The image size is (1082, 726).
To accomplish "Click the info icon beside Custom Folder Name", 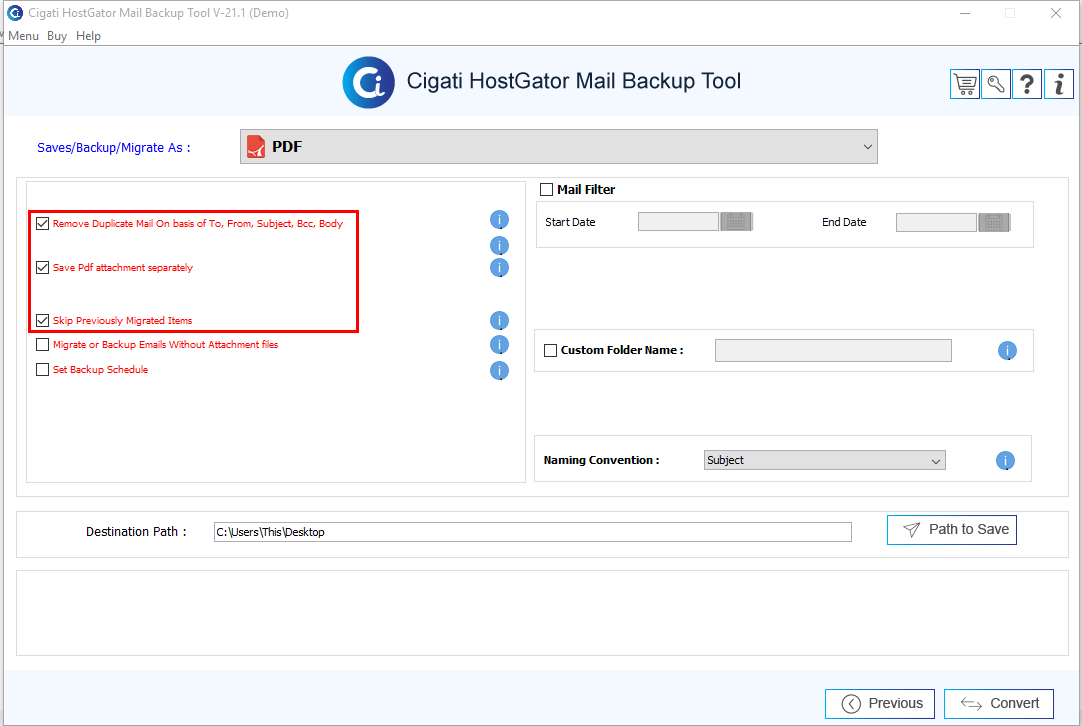I will [1007, 351].
